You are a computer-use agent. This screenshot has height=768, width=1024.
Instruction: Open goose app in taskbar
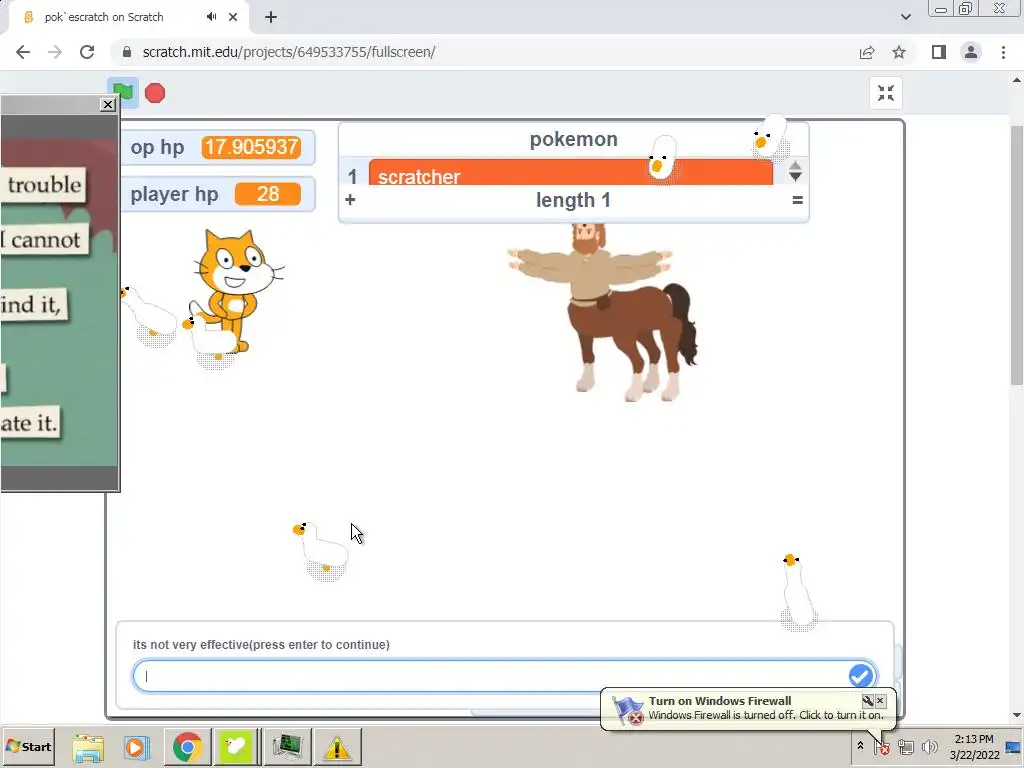[x=236, y=747]
